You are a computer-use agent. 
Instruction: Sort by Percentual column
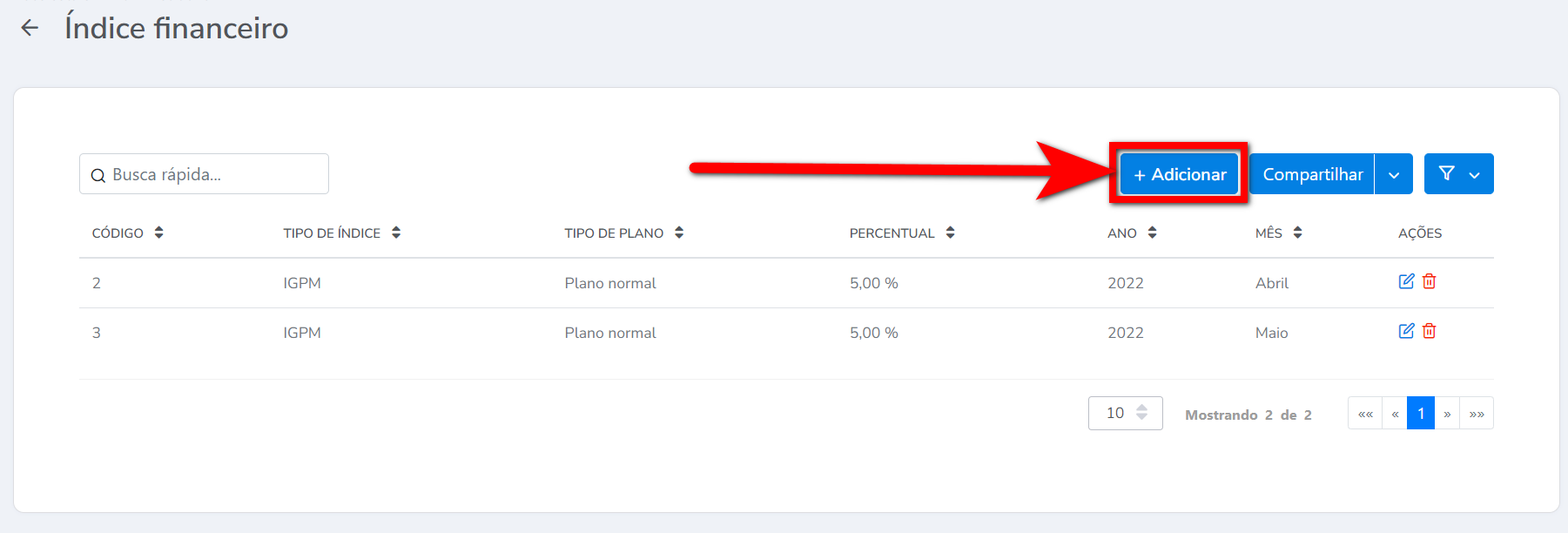click(950, 233)
